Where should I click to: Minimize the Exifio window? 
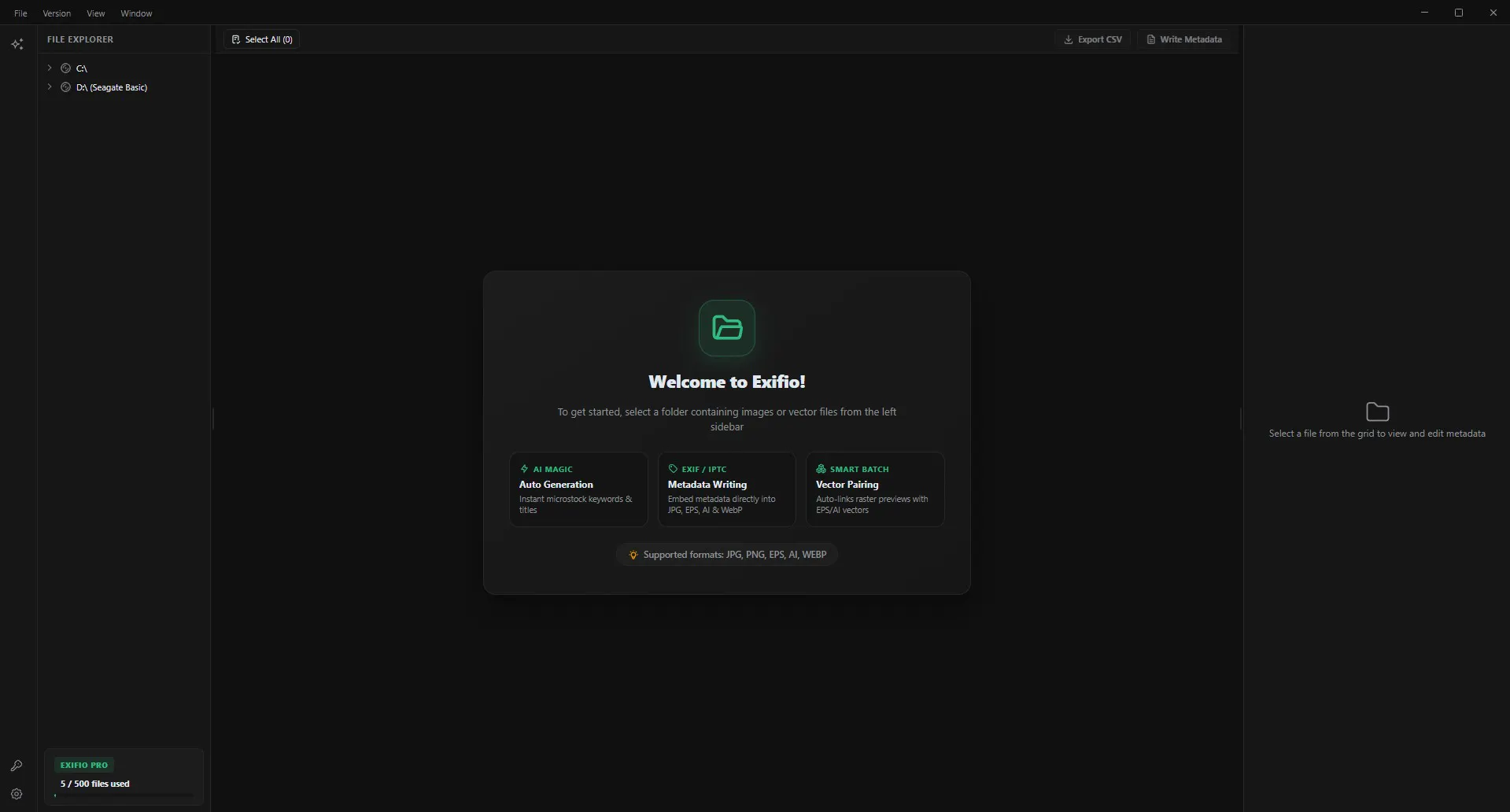click(x=1424, y=13)
